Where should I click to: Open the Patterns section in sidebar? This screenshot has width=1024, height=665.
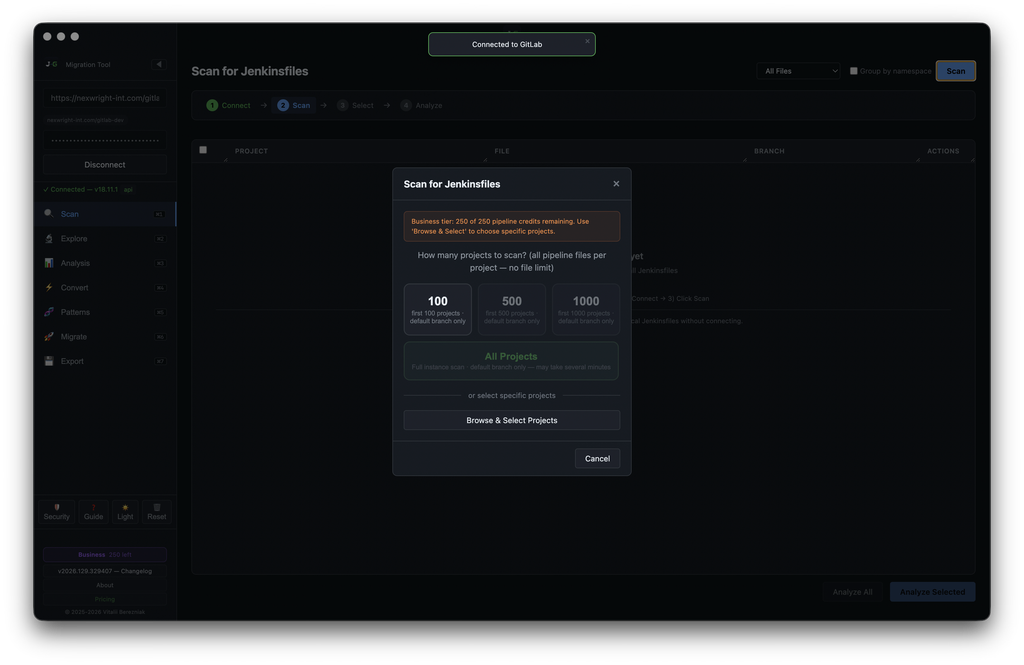click(105, 312)
